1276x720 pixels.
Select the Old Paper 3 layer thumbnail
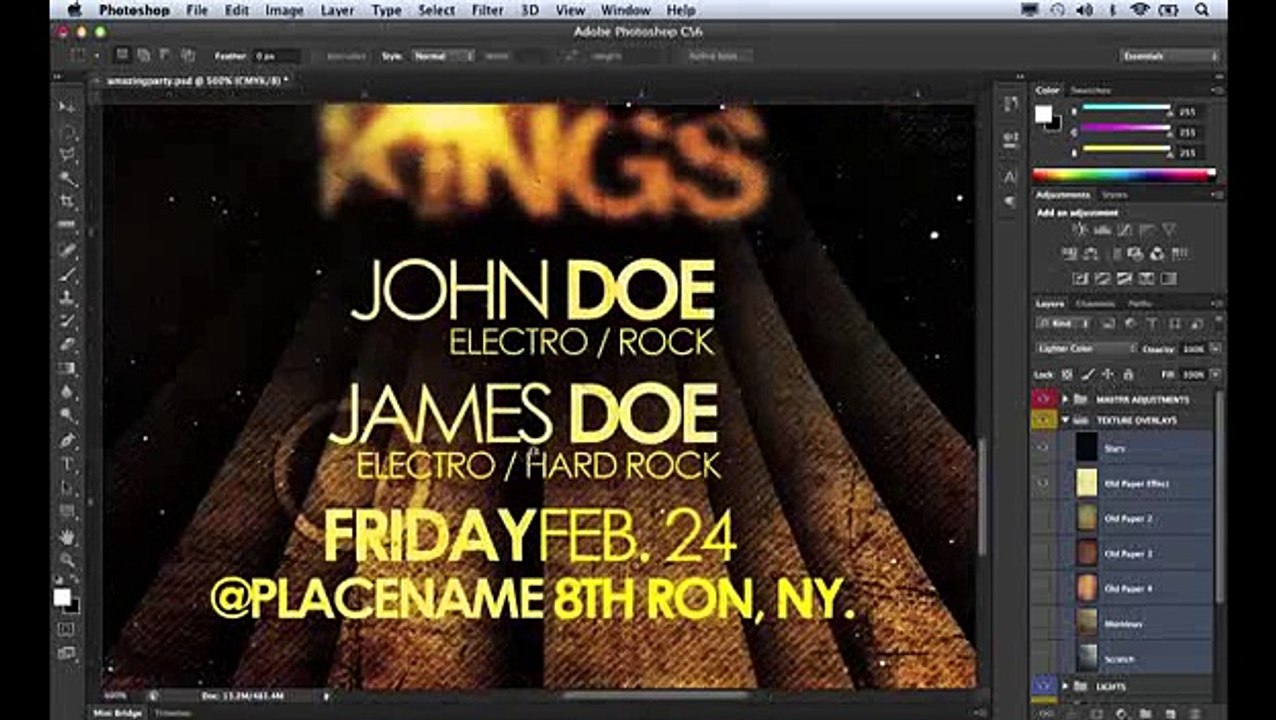1086,553
